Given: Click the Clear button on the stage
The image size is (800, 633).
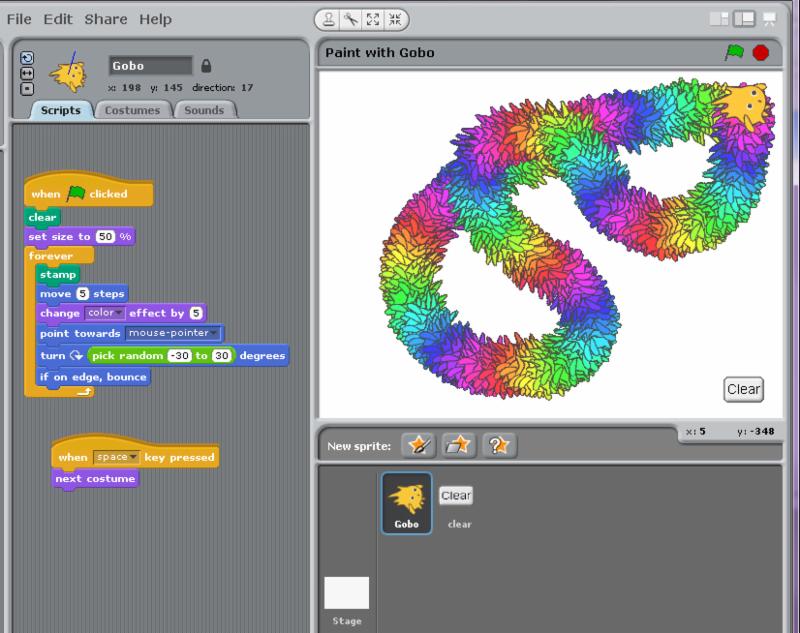Looking at the screenshot, I should (743, 390).
